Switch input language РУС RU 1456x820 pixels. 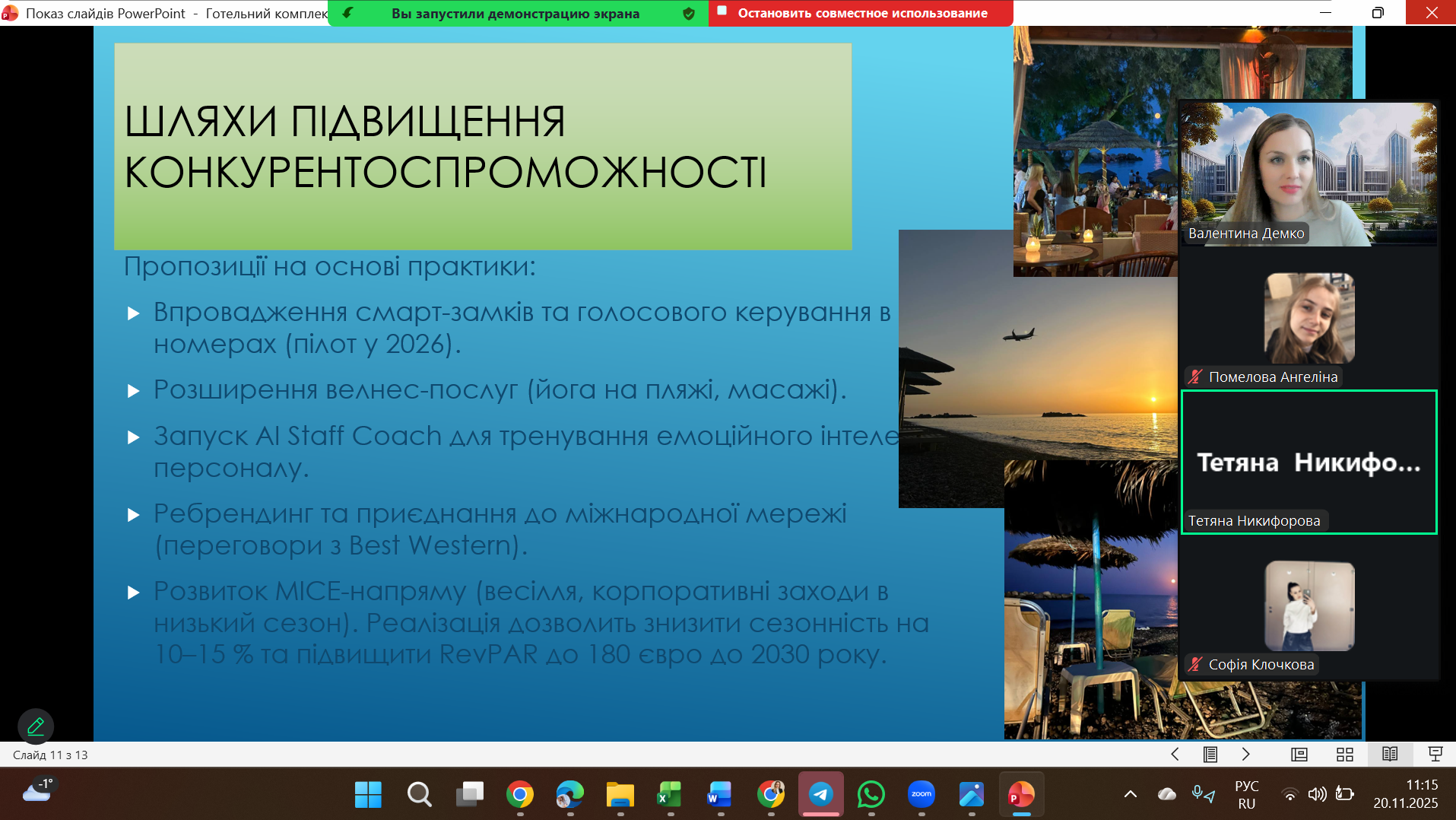click(1247, 794)
